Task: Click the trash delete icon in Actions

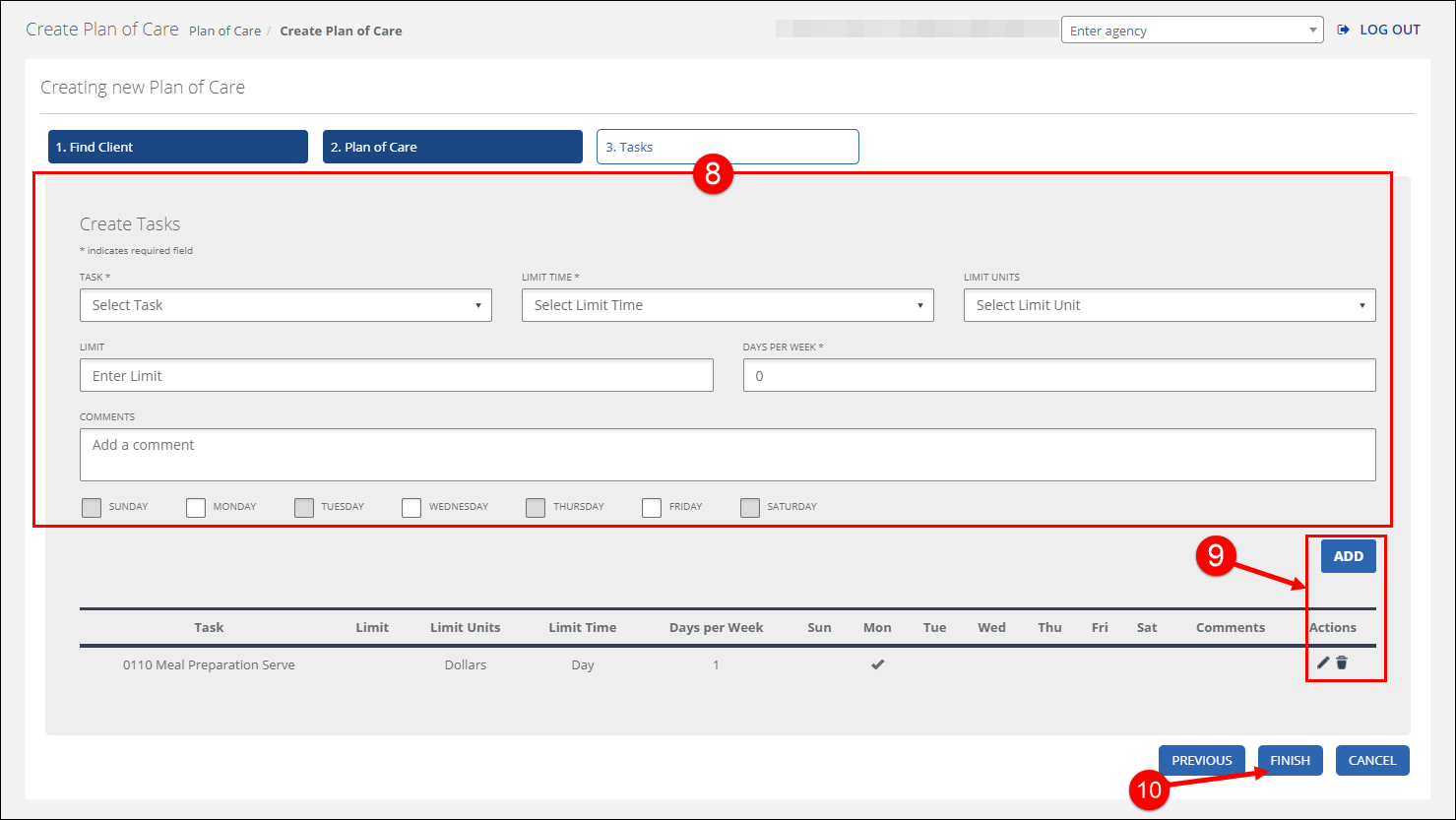Action: point(1342,663)
